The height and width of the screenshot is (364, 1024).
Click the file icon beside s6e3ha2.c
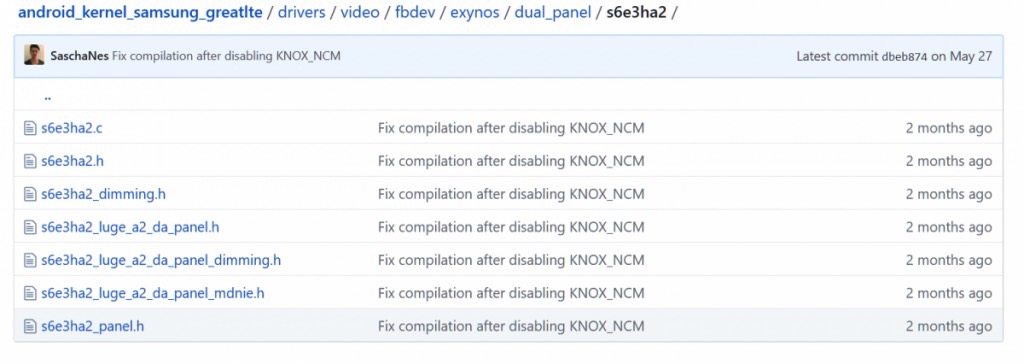click(x=29, y=128)
